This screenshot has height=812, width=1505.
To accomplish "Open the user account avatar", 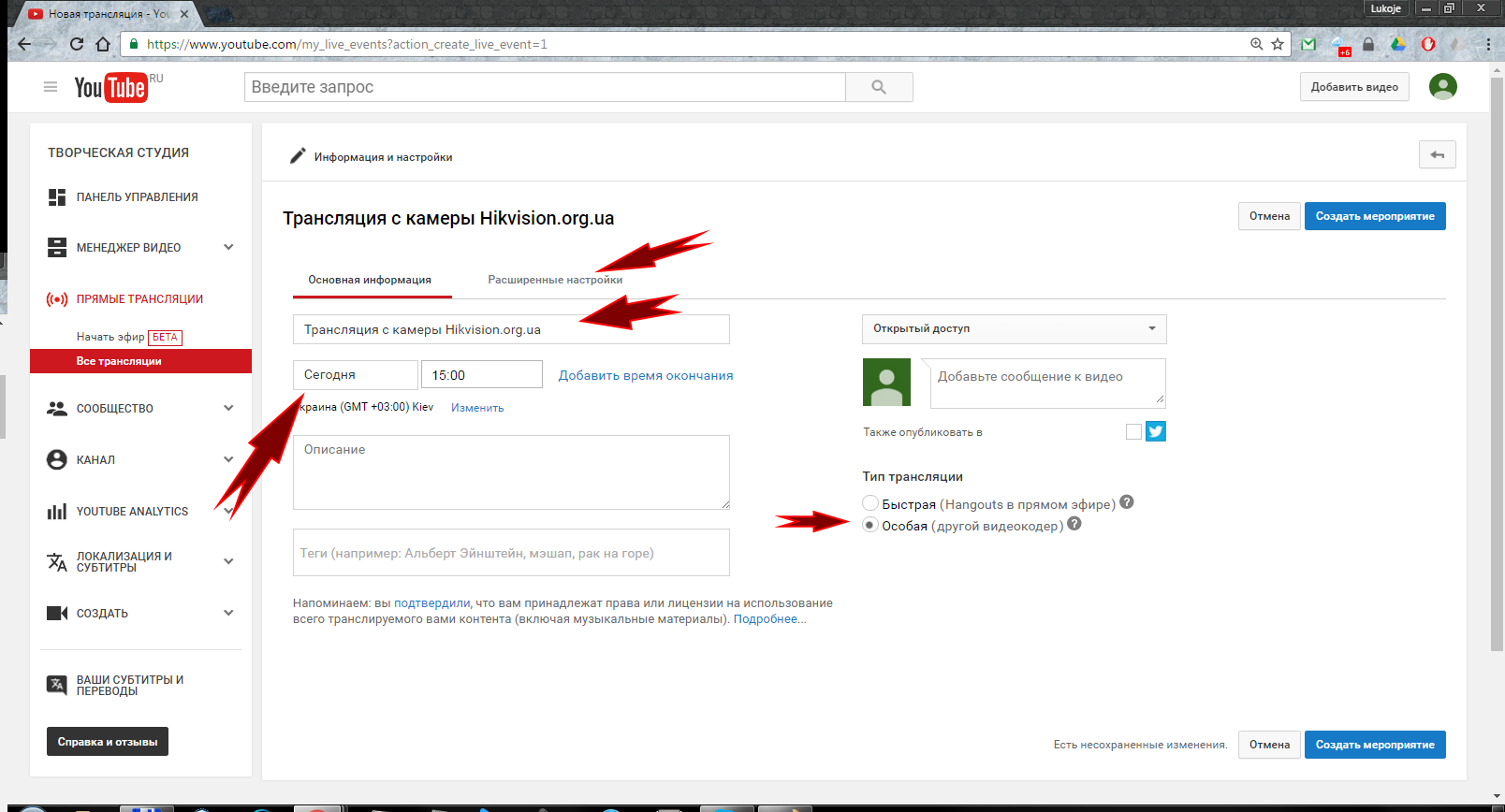I will click(1442, 87).
